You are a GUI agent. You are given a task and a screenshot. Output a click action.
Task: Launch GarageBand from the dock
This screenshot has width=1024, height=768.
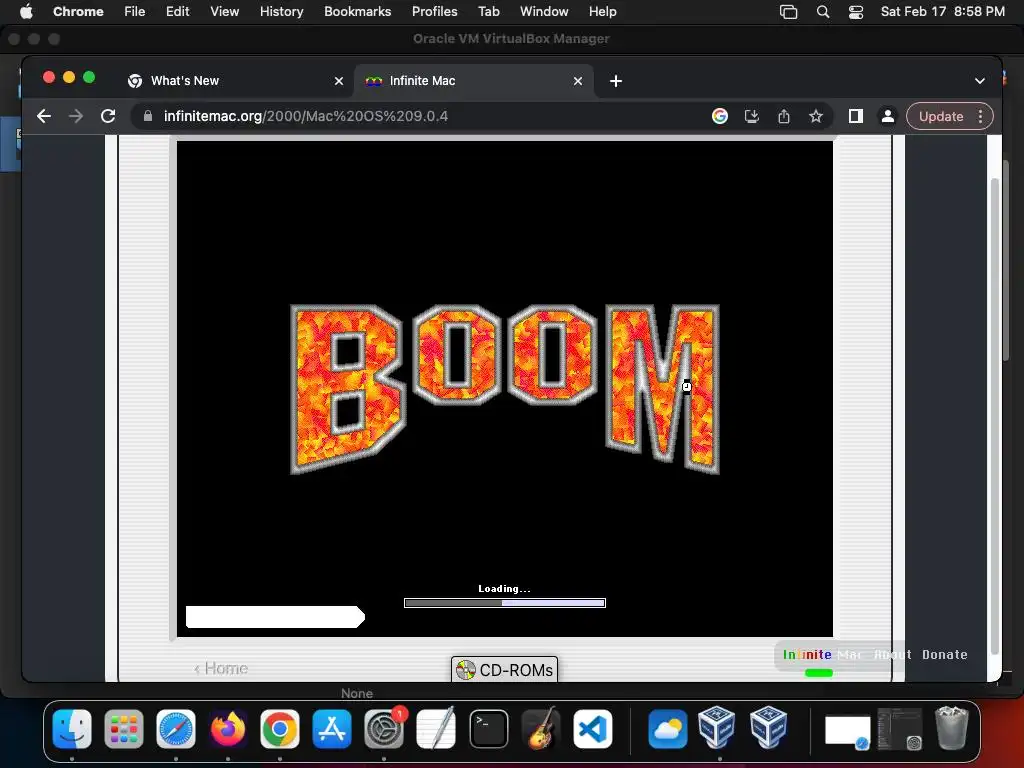(x=541, y=729)
